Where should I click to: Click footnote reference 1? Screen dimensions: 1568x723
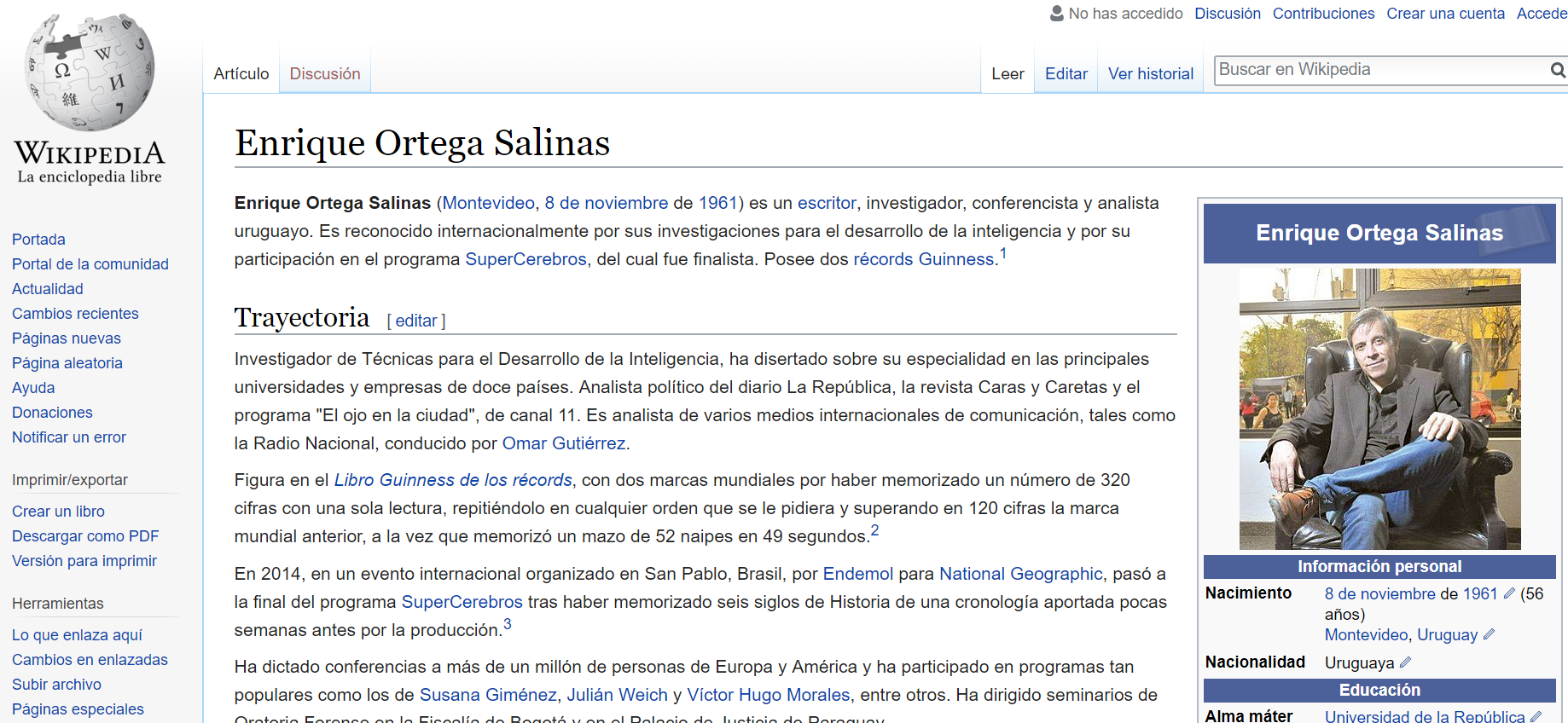coord(1003,253)
